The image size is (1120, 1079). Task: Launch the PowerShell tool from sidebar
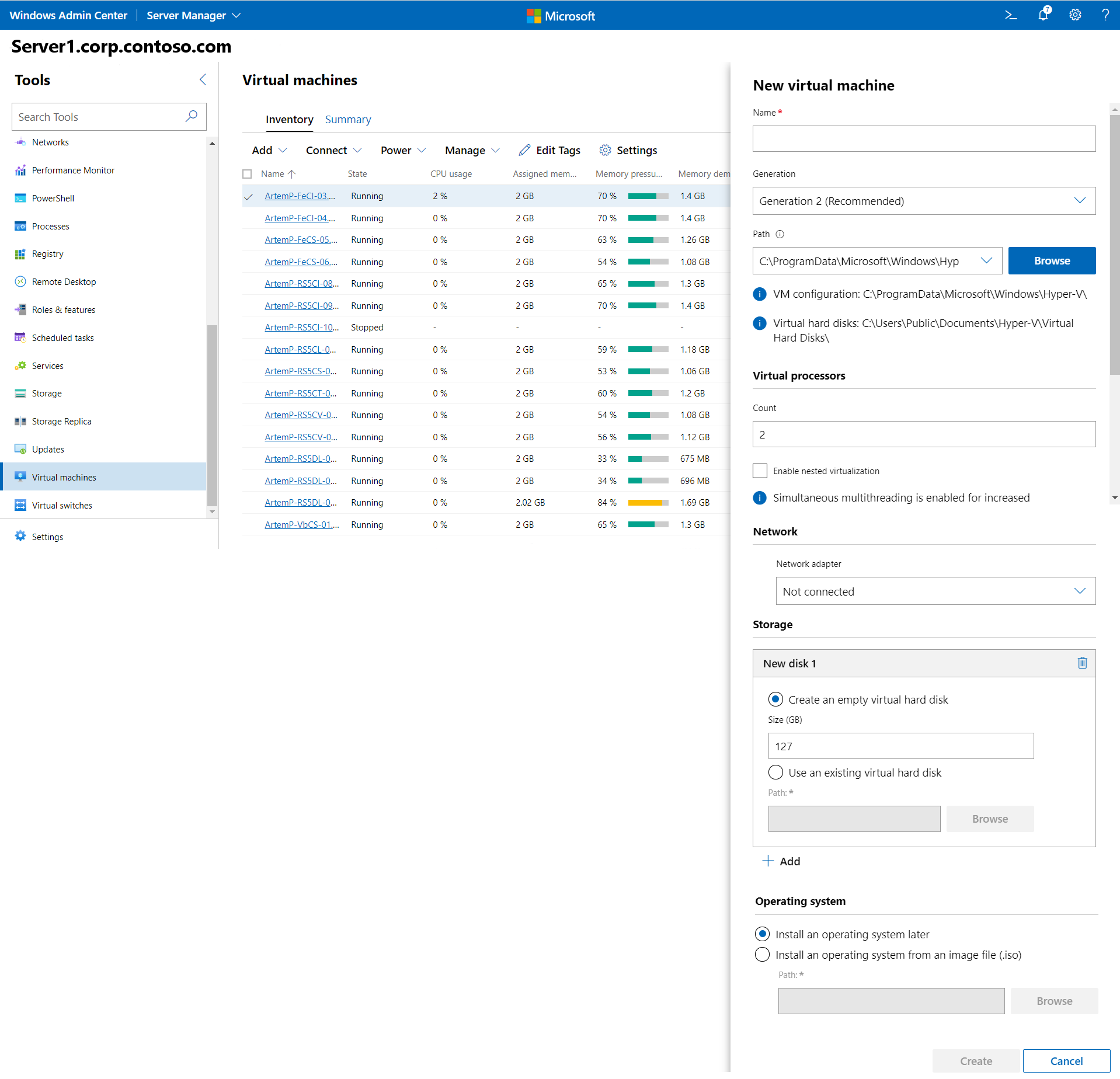pyautogui.click(x=52, y=198)
